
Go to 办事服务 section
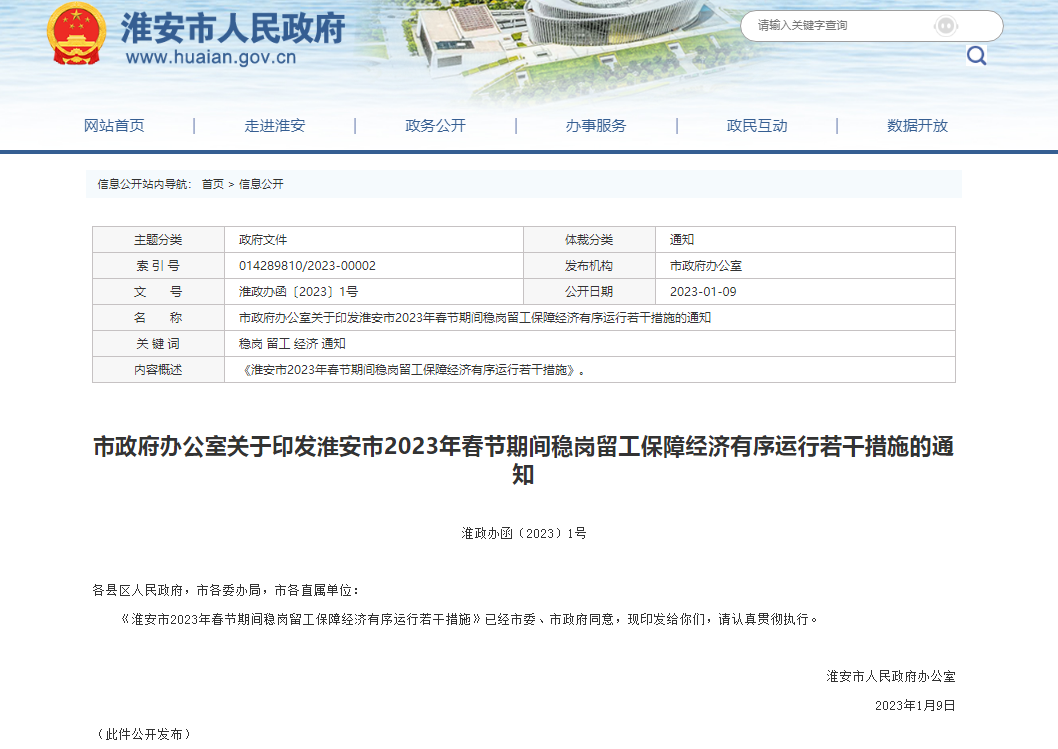pos(596,126)
